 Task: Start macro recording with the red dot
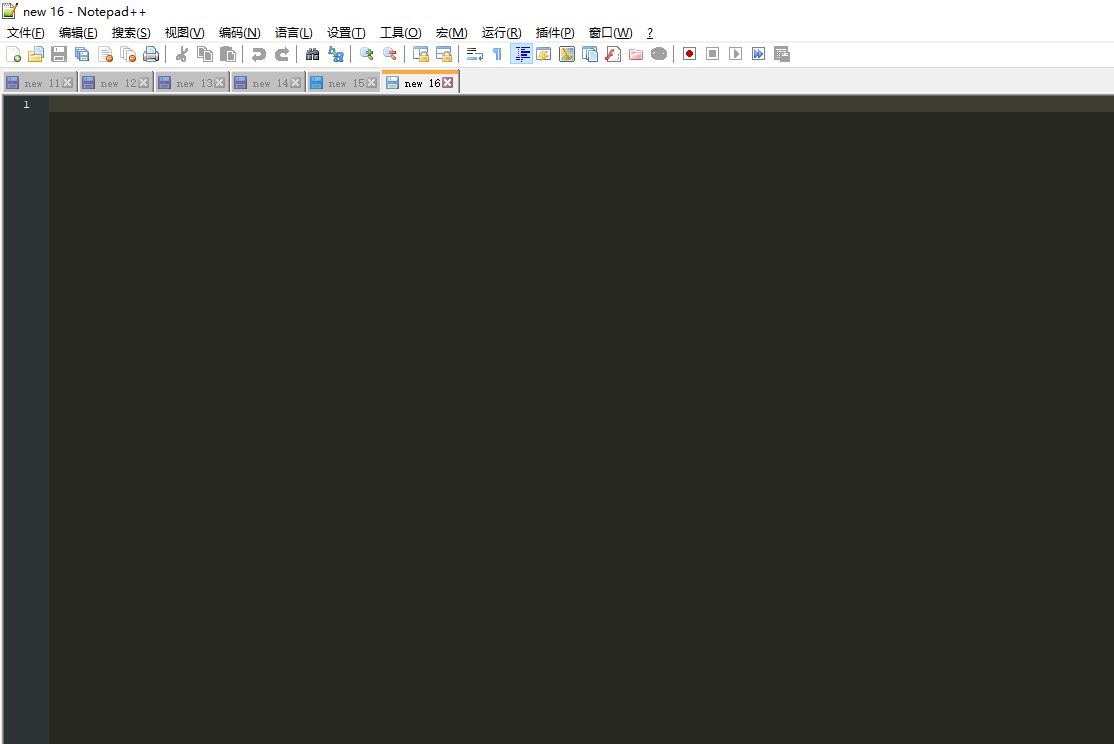pos(689,54)
